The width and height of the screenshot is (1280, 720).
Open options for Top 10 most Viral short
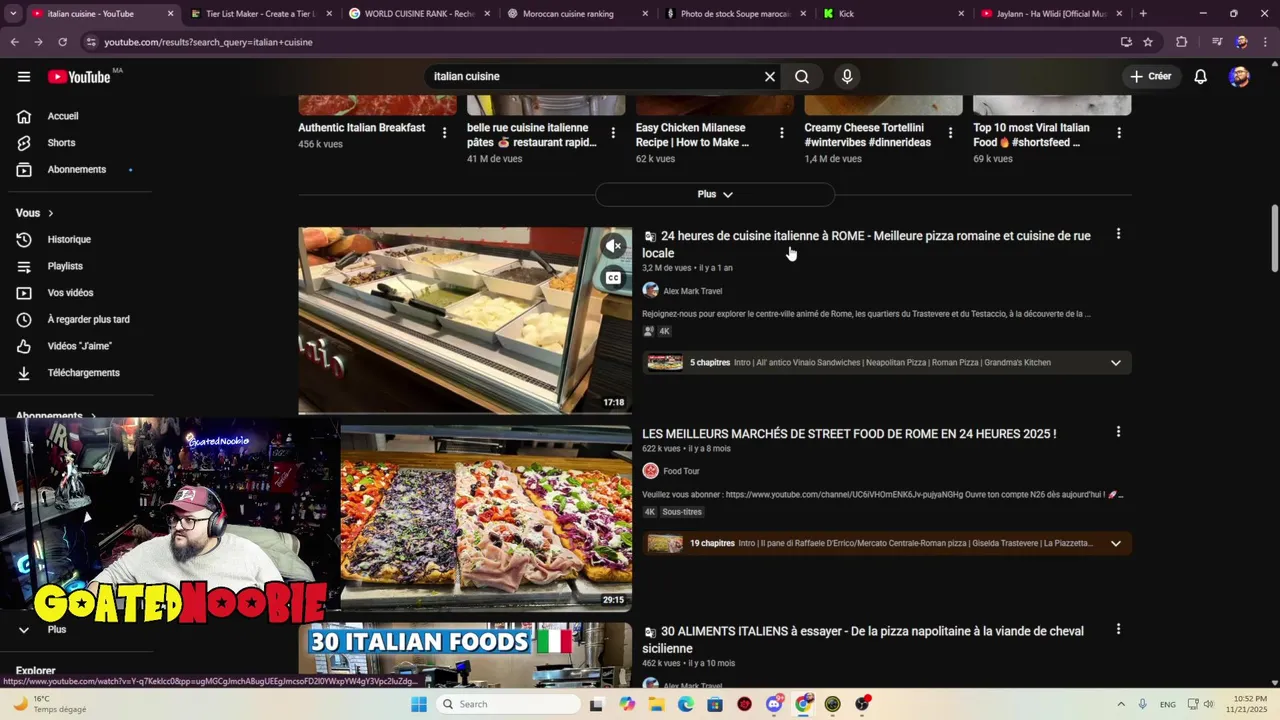[x=1119, y=133]
